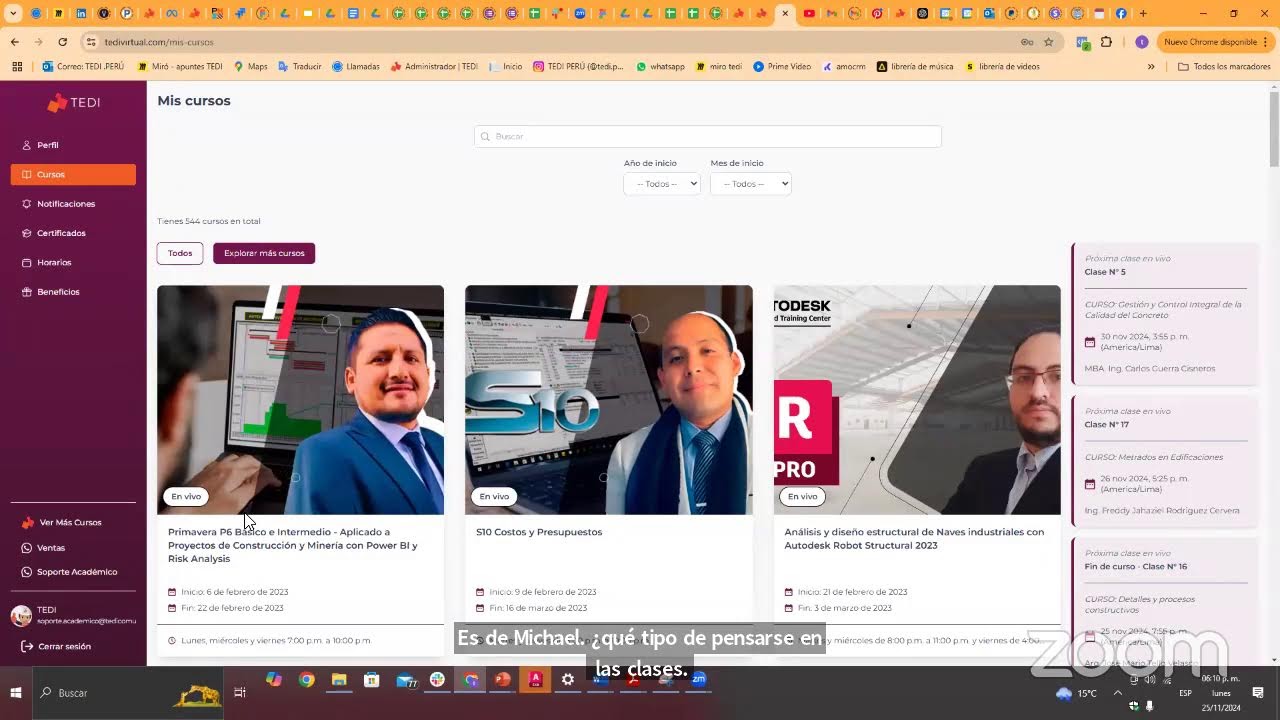Open the Llamadas bookmark
The height and width of the screenshot is (720, 1280).
click(356, 67)
